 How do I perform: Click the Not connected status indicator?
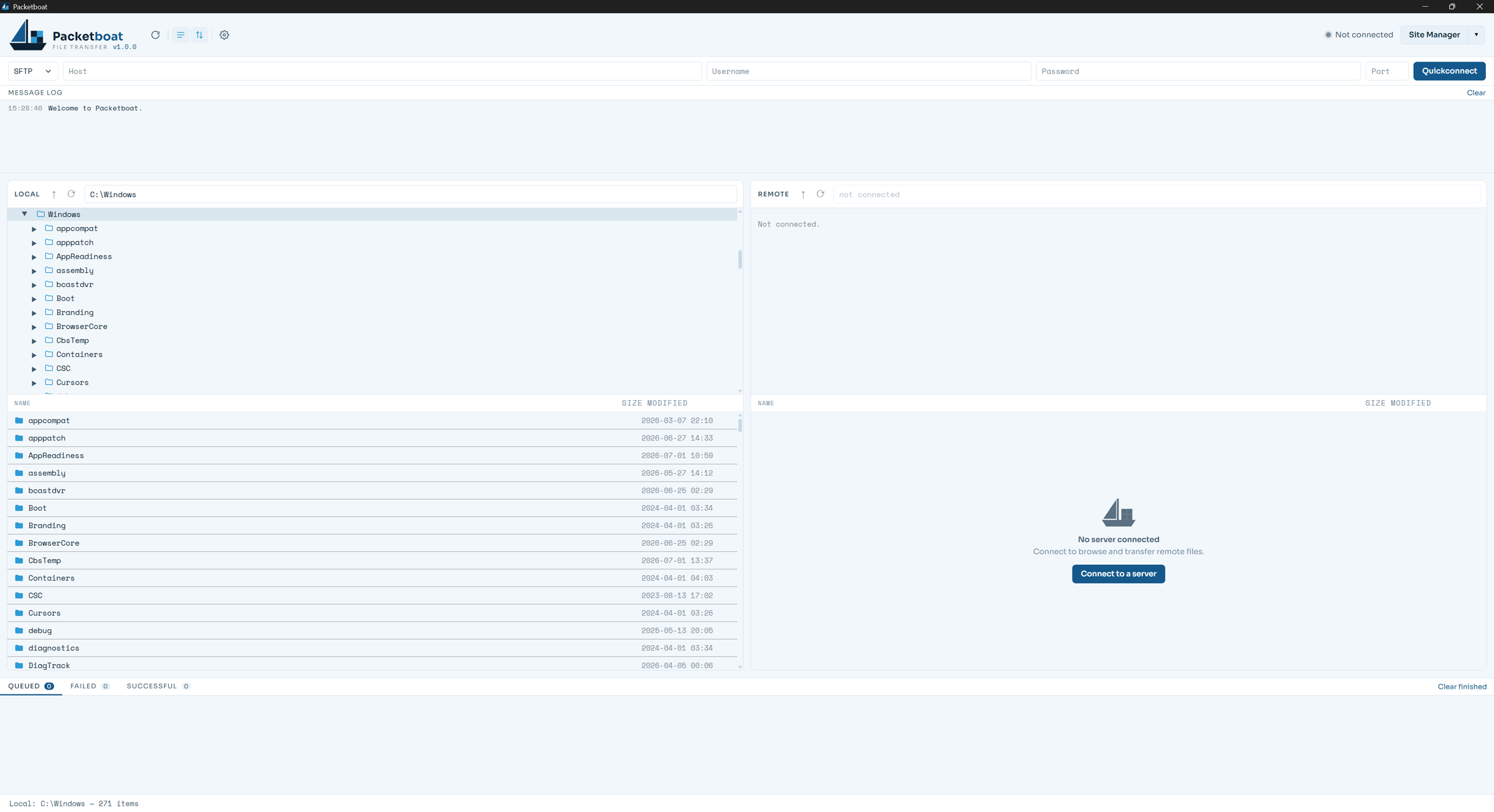(1359, 35)
